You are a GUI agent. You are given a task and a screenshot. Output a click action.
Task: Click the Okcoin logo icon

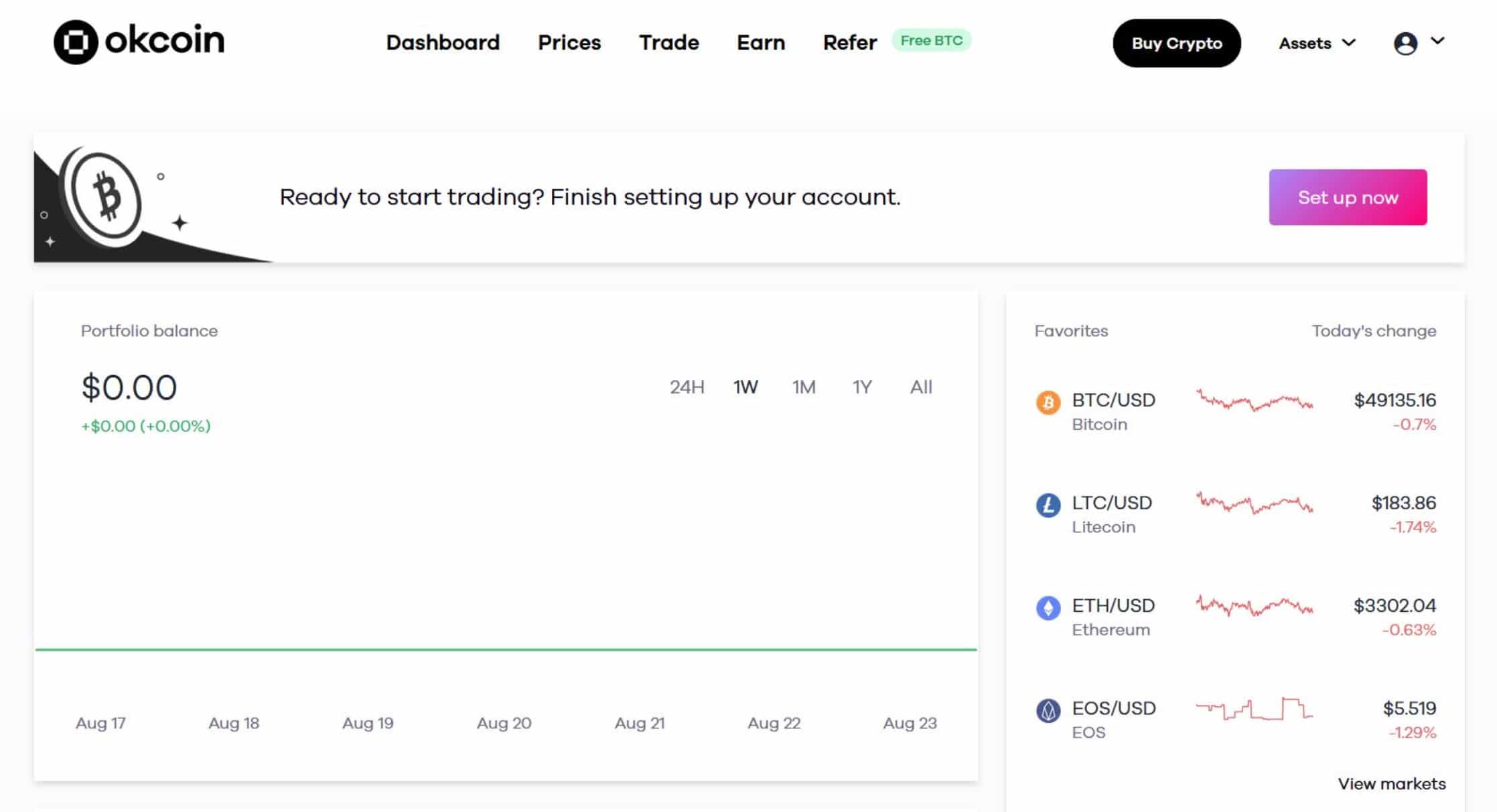coord(76,42)
